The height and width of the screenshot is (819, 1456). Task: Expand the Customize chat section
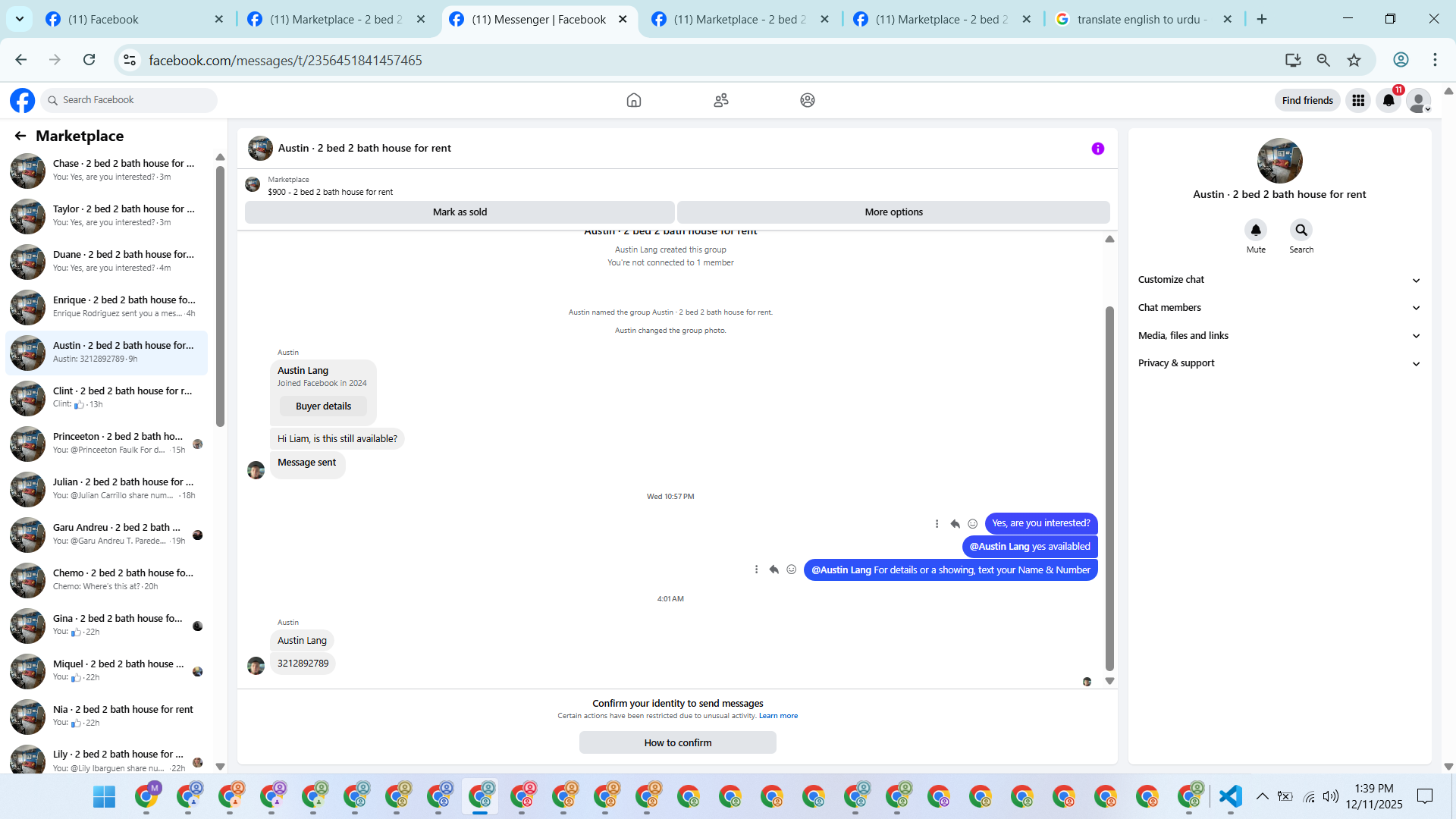(1279, 280)
